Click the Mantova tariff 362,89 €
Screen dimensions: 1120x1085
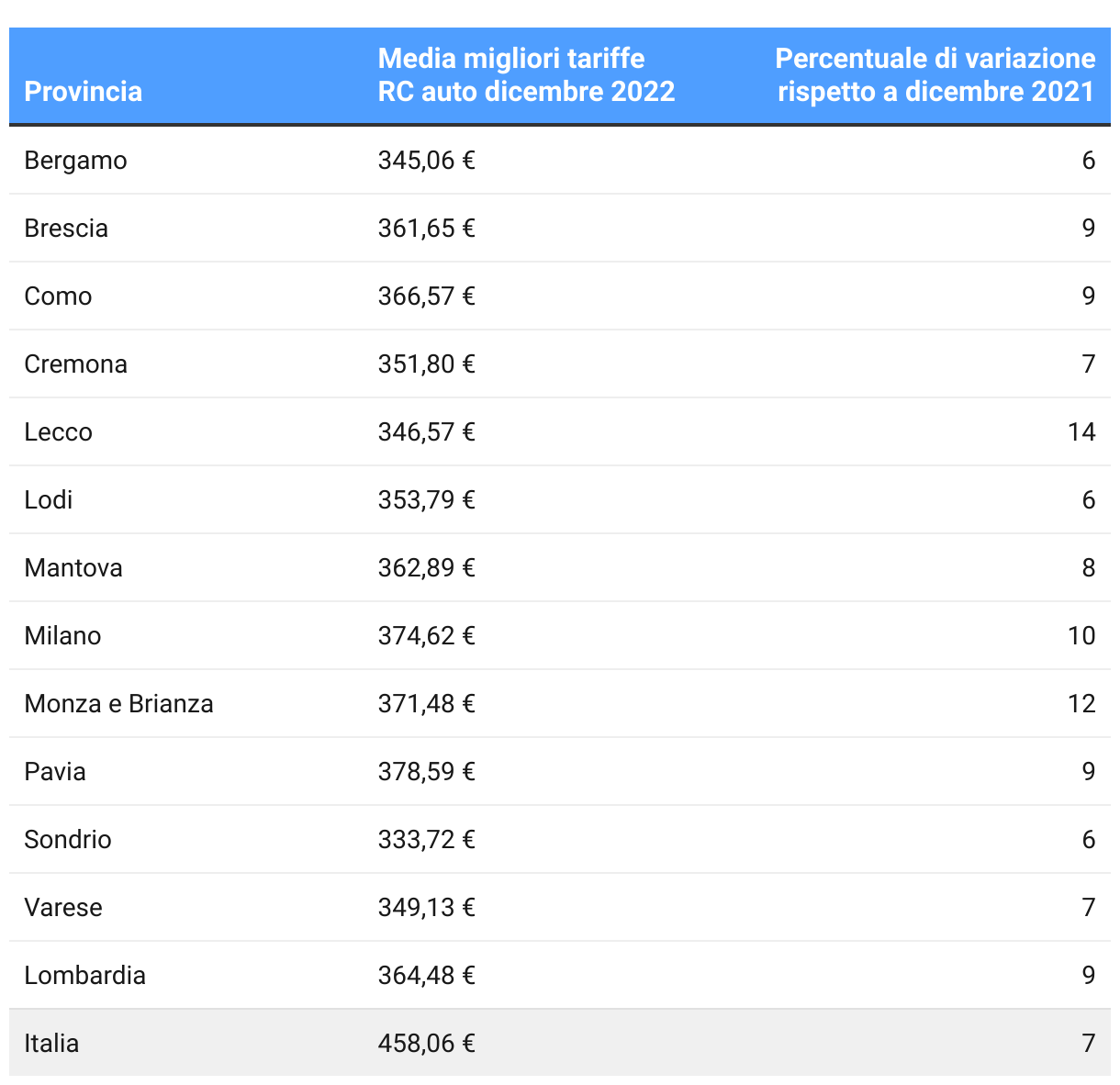(426, 568)
